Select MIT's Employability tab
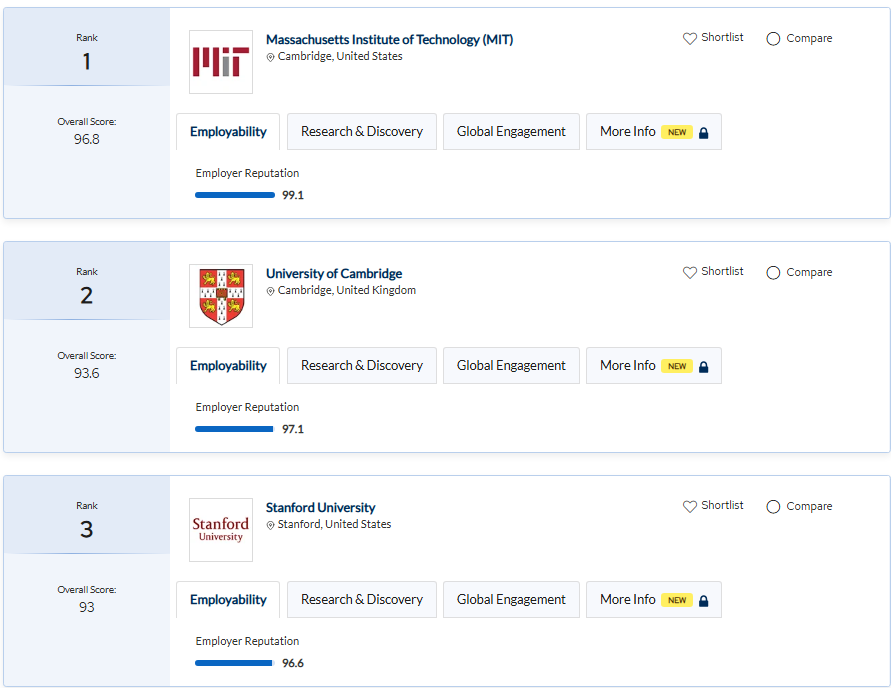 coord(228,132)
